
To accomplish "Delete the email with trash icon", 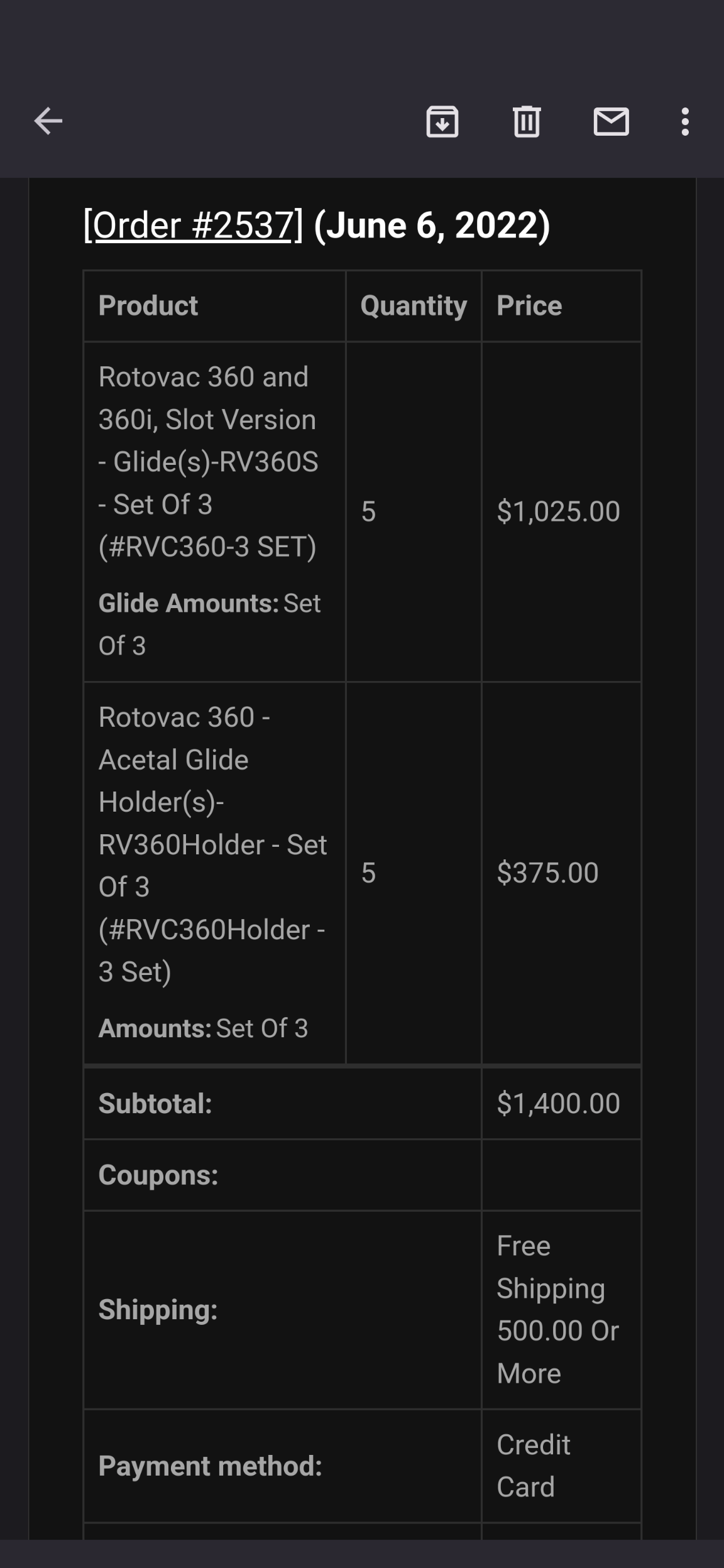I will [527, 121].
